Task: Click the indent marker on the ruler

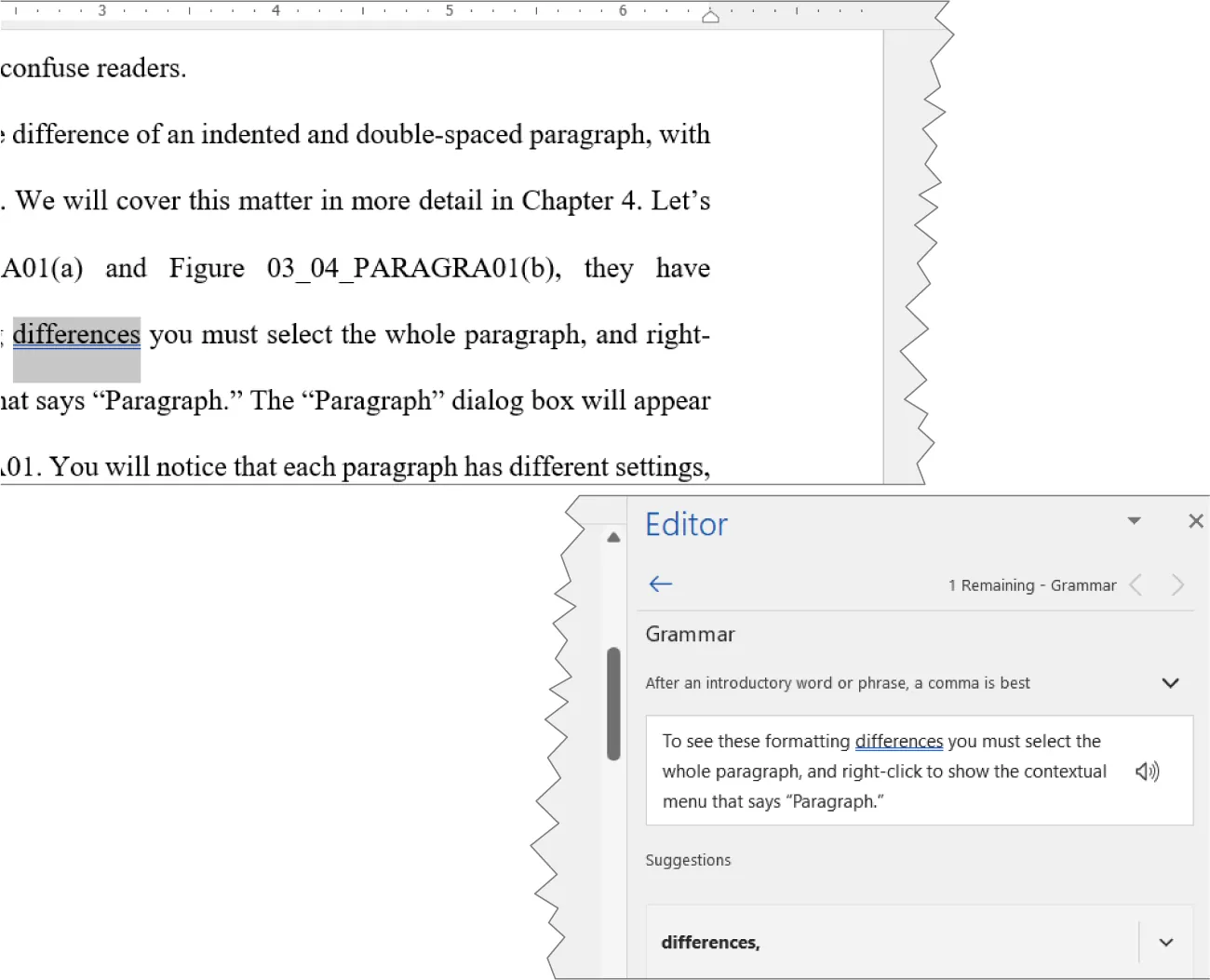Action: 711,15
